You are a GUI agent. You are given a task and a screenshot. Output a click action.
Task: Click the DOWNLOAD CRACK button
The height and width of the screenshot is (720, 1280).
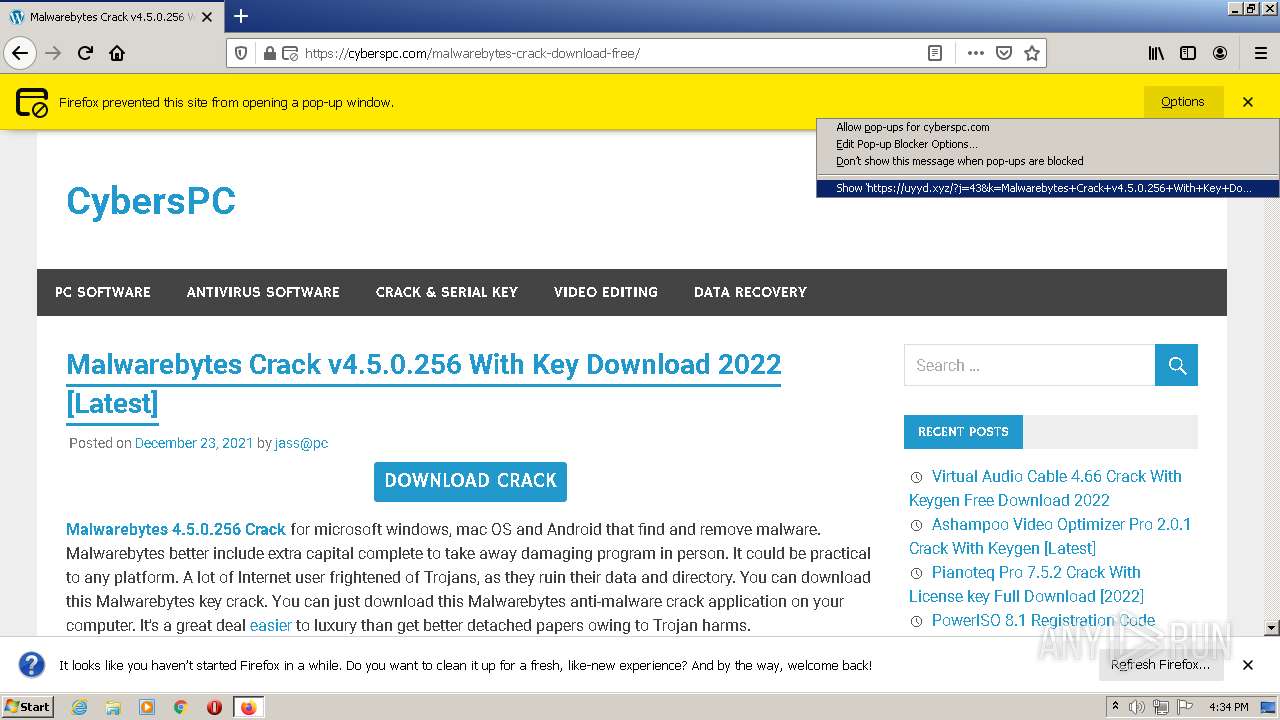(470, 481)
